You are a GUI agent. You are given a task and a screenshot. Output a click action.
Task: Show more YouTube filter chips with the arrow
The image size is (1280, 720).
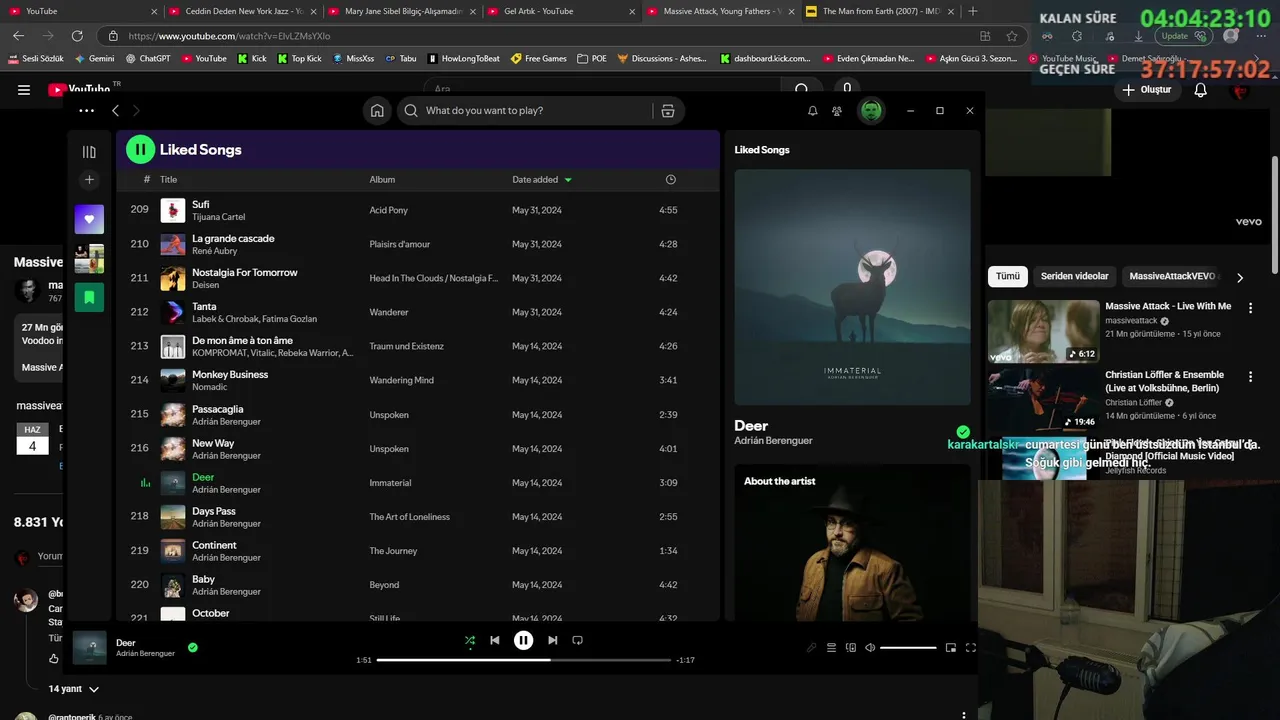[1240, 277]
